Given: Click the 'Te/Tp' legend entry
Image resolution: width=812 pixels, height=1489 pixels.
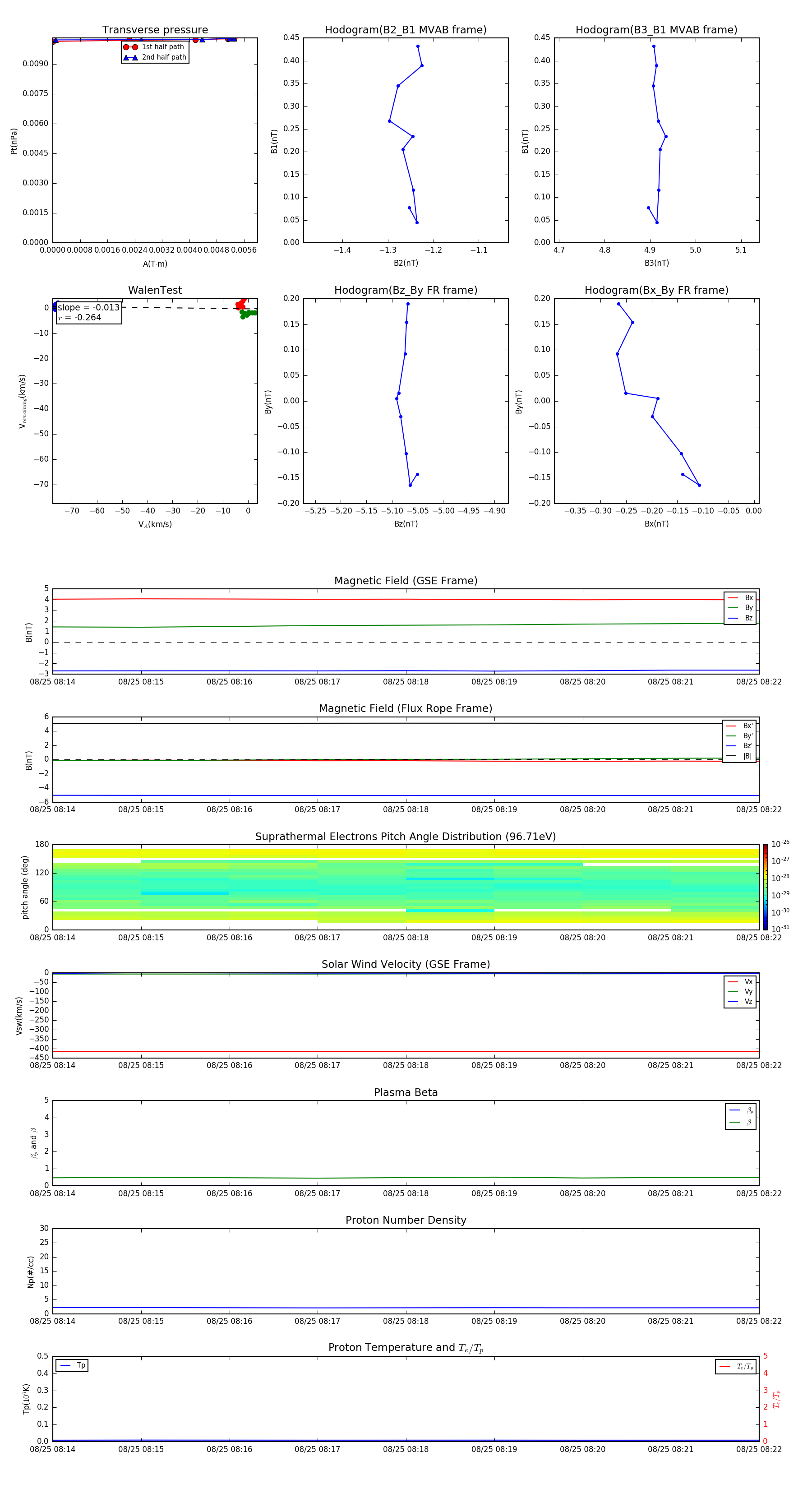Looking at the screenshot, I should pyautogui.click(x=736, y=1366).
